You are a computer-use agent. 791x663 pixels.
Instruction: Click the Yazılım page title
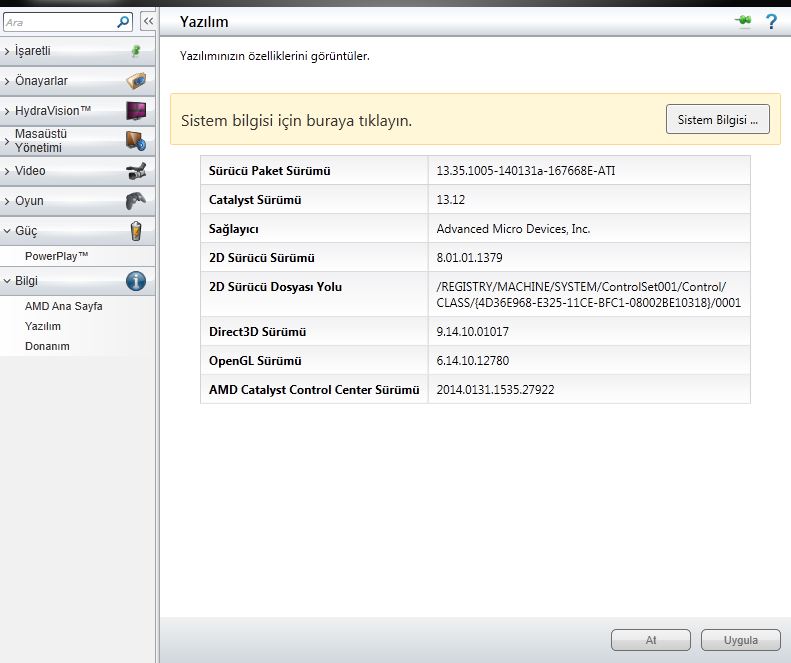click(x=204, y=22)
